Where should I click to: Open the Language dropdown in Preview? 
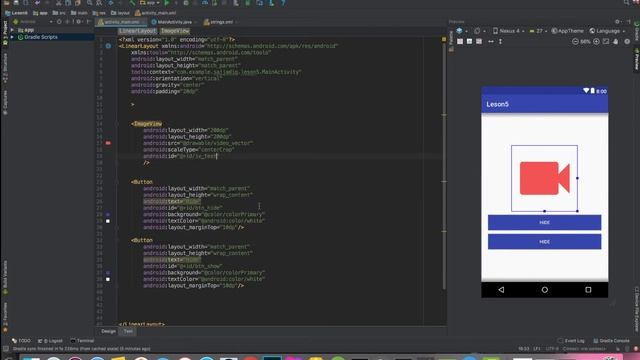pos(607,31)
